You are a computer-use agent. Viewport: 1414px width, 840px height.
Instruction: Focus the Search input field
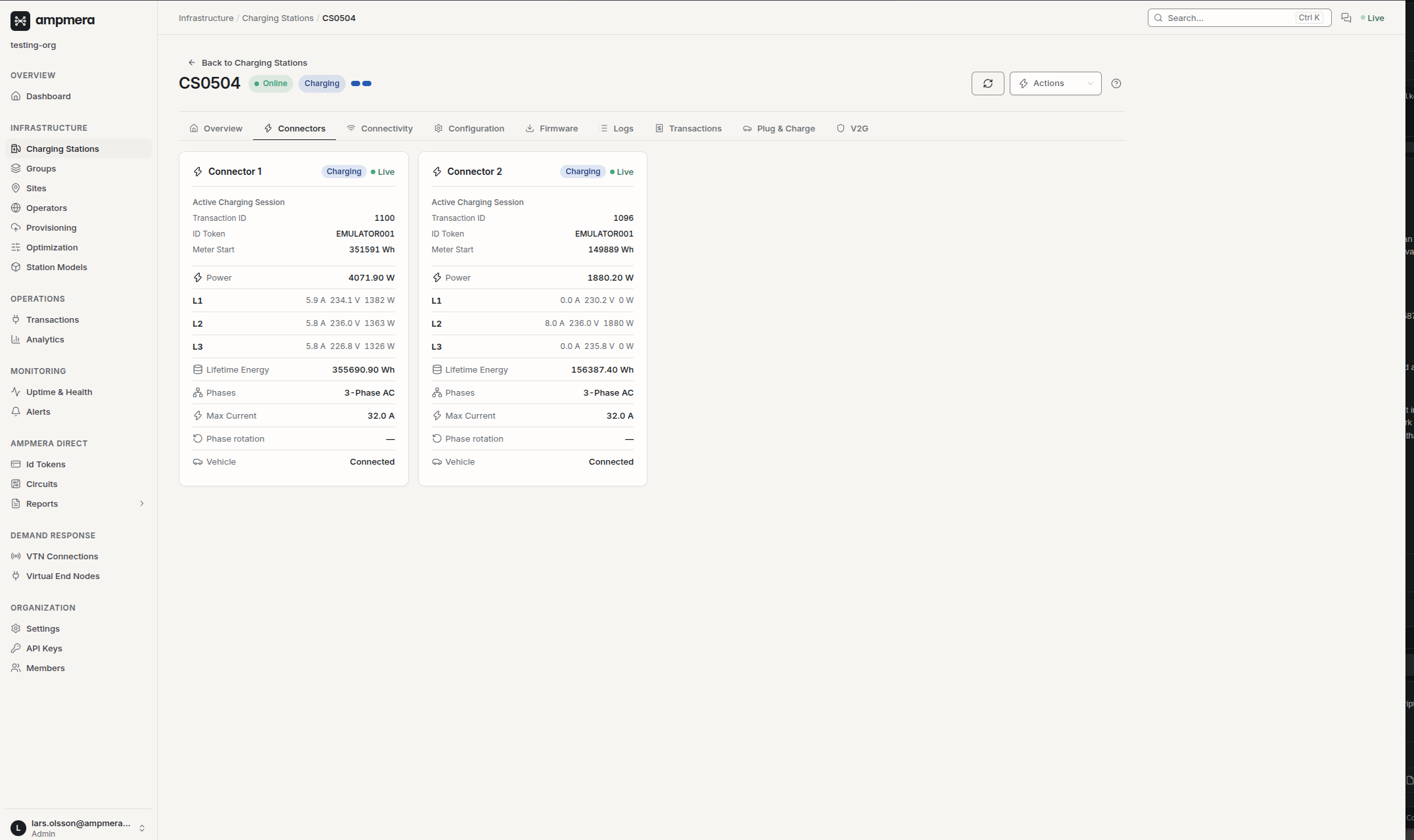tap(1239, 18)
